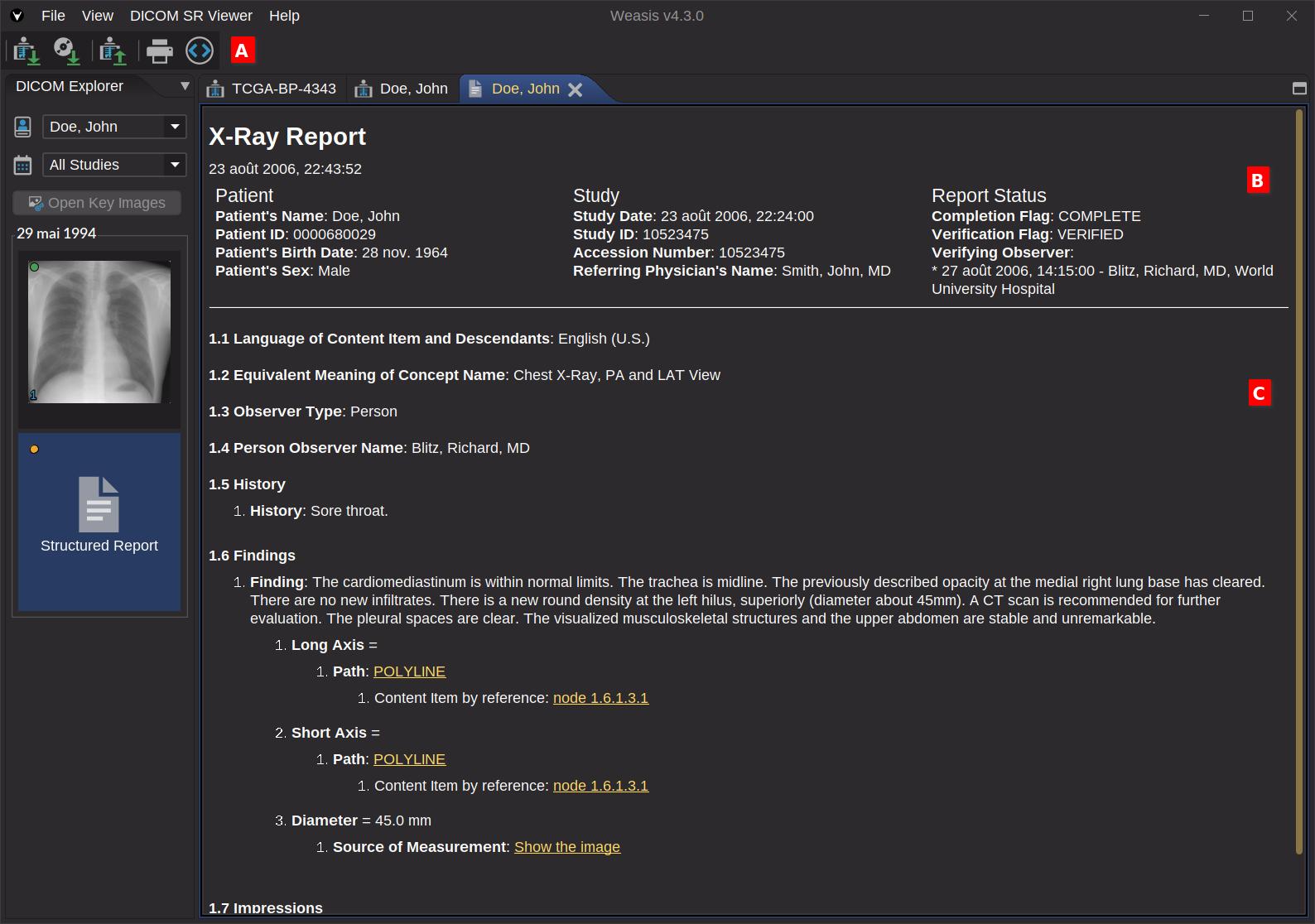Click the blue angle-brackets metadata icon

point(200,51)
